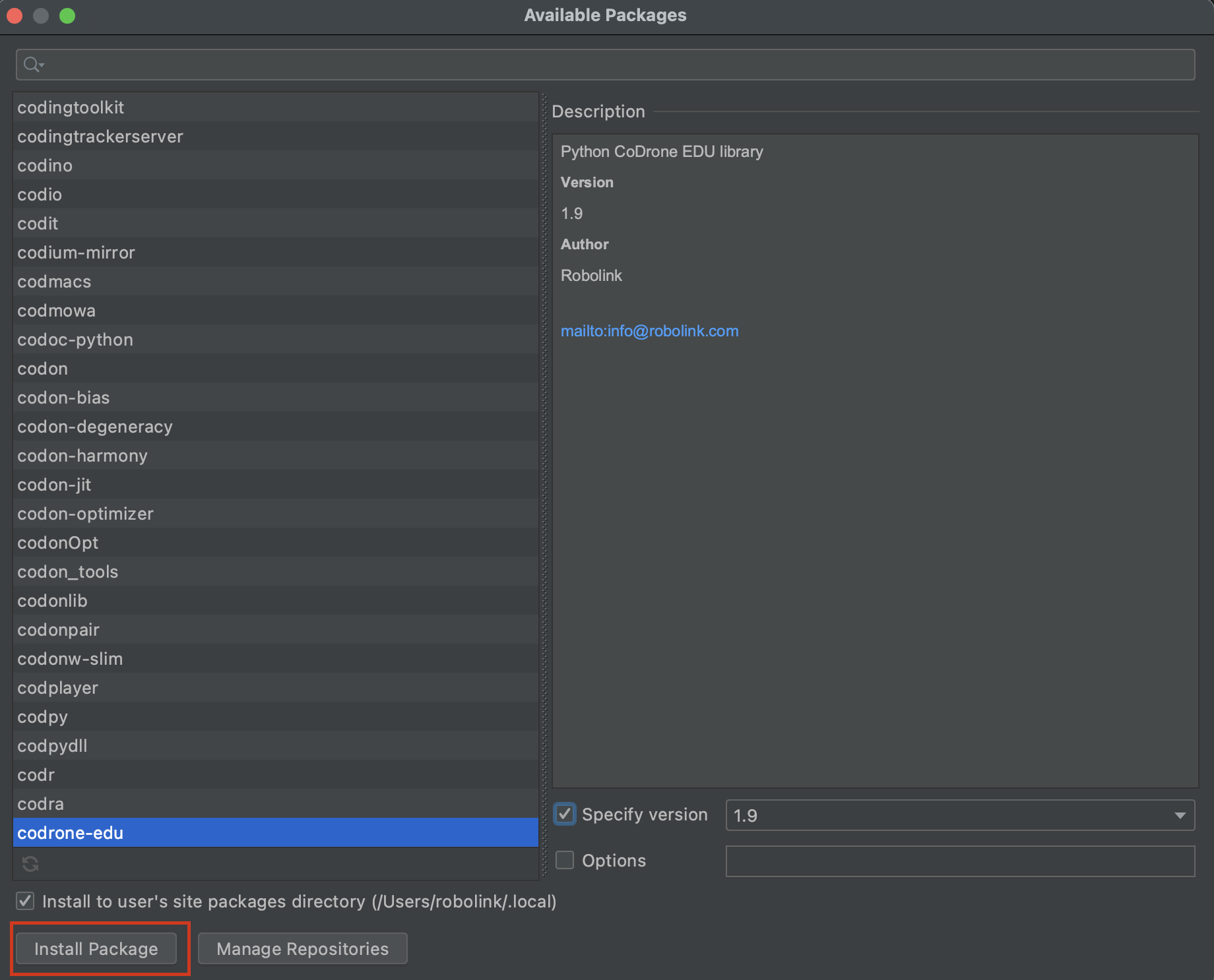
Task: Enable the Options checkbox
Action: (x=564, y=860)
